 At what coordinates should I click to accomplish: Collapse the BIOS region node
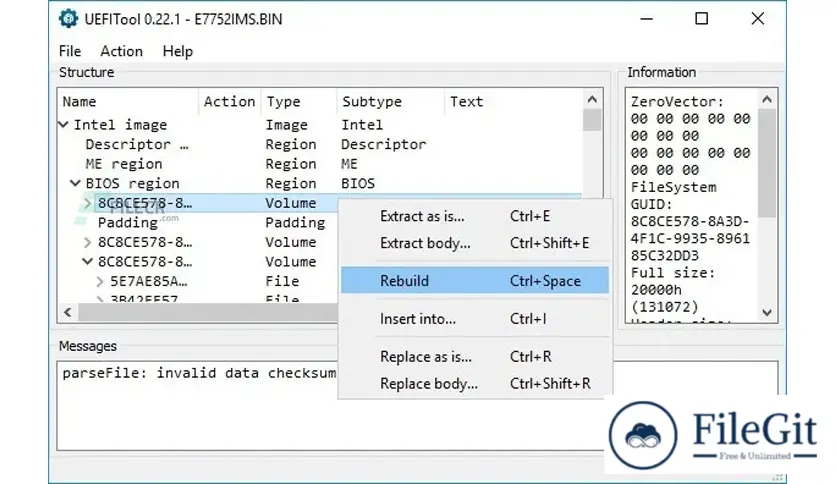(x=75, y=183)
